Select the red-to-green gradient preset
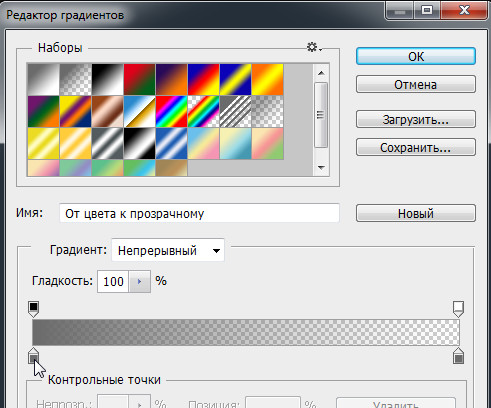 coord(140,79)
